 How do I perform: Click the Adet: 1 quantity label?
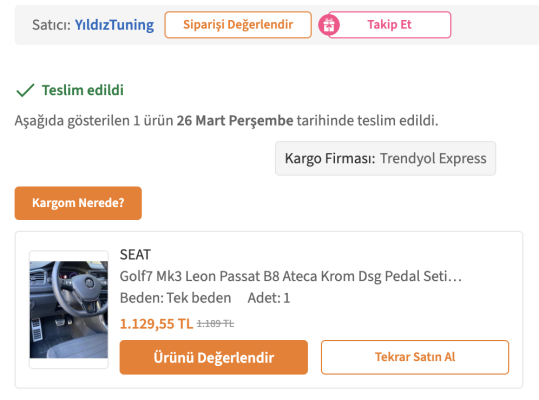269,298
